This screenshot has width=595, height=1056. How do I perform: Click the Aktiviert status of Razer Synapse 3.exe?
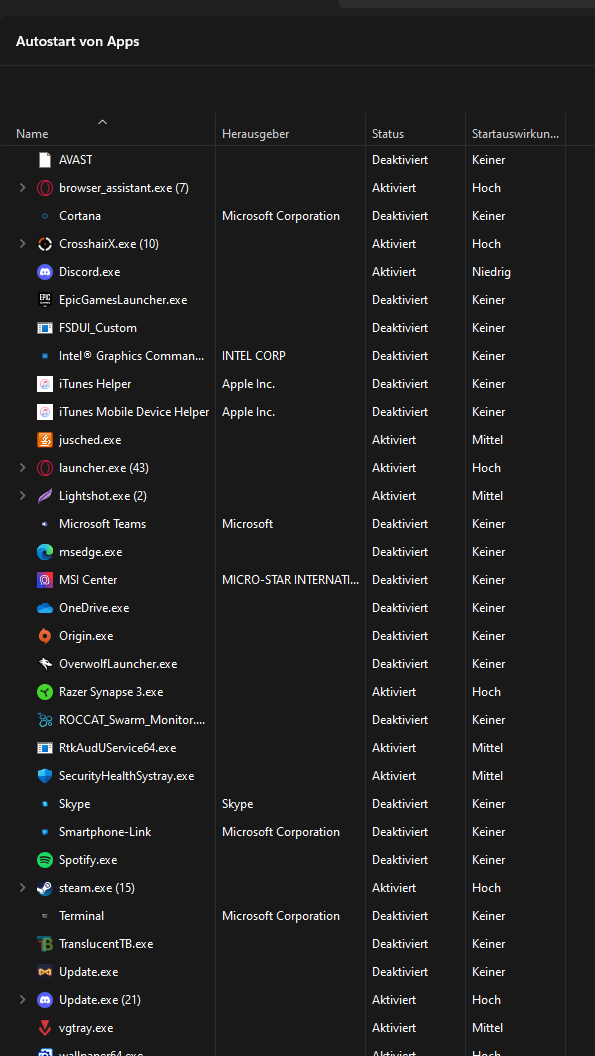click(394, 692)
